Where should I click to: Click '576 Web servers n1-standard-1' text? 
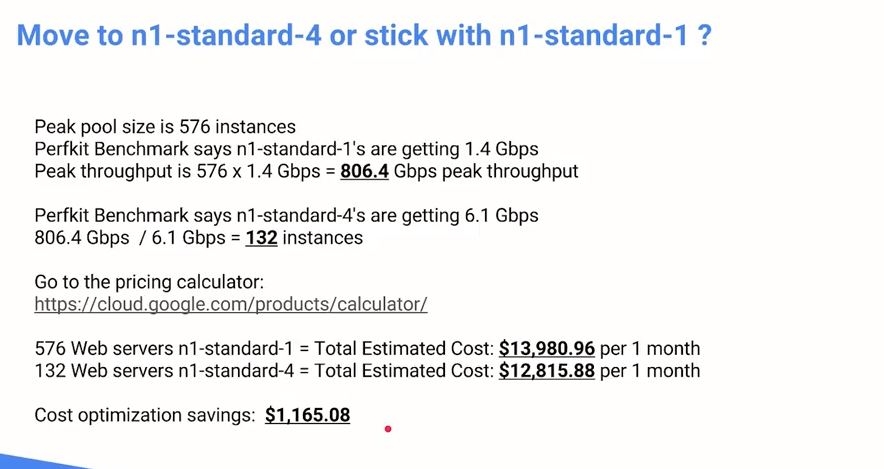(164, 348)
